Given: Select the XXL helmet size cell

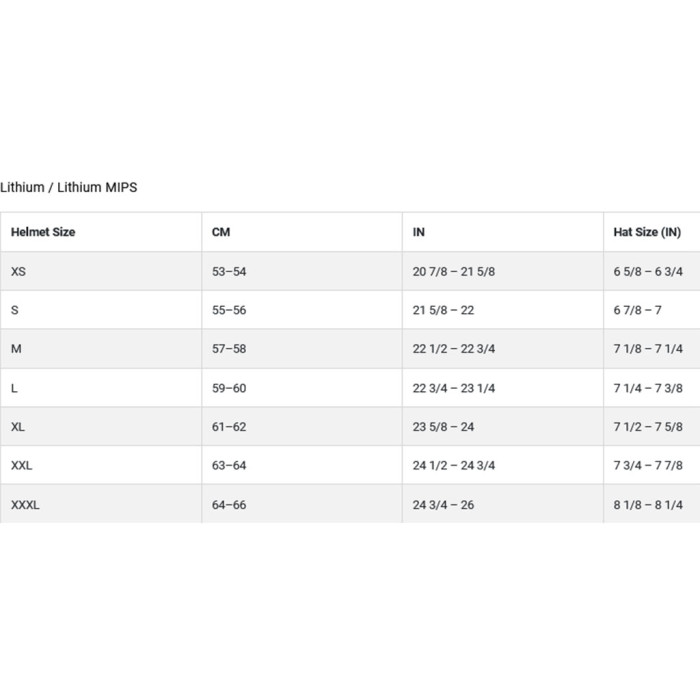Looking at the screenshot, I should pos(22,466).
